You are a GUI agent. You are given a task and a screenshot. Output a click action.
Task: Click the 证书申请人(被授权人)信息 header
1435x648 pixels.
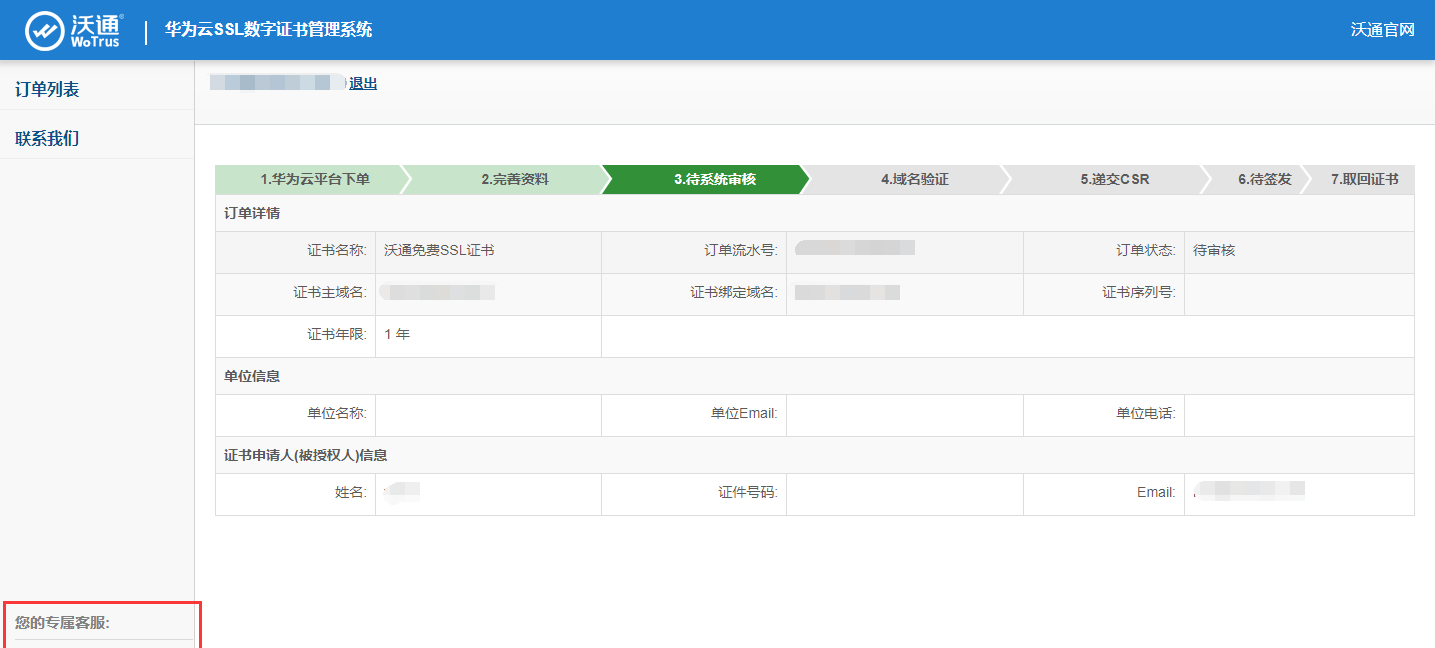[305, 455]
